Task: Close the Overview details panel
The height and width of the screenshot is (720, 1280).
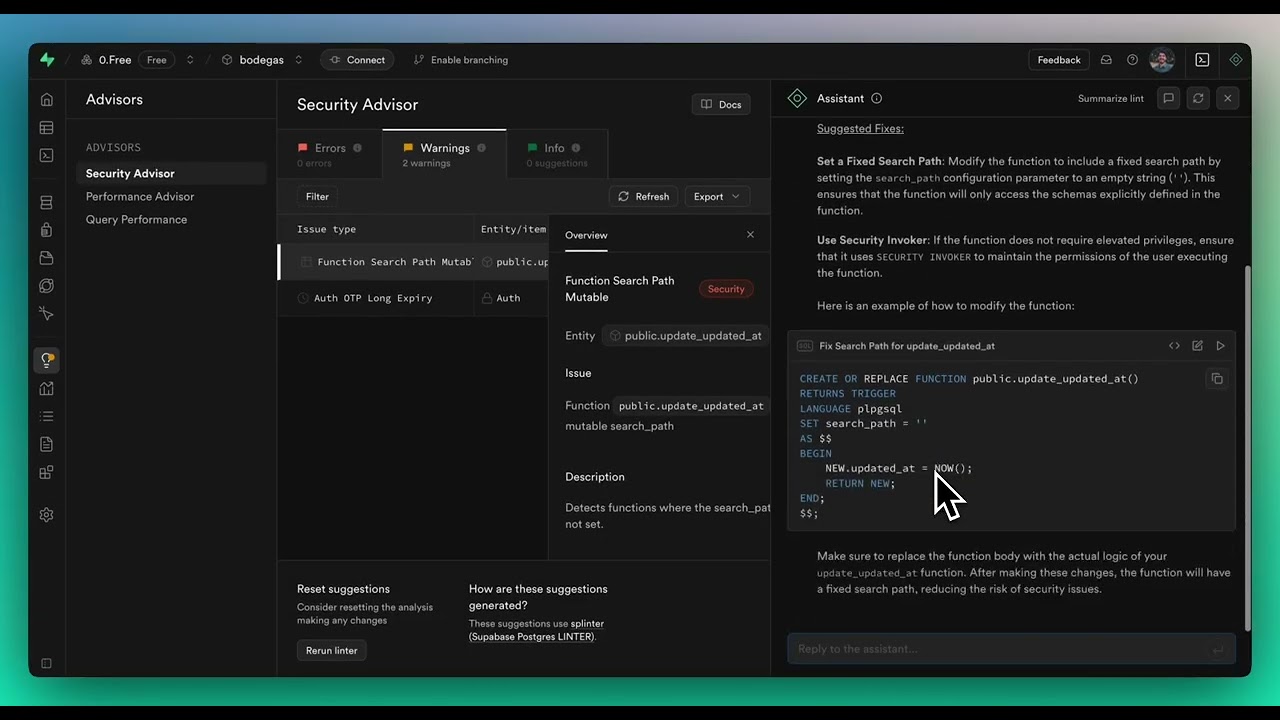Action: point(750,235)
